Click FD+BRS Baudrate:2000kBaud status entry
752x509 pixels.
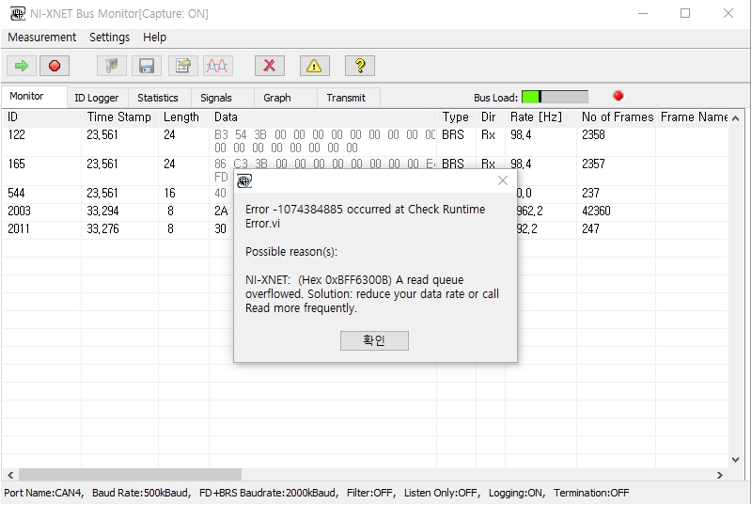pos(269,493)
